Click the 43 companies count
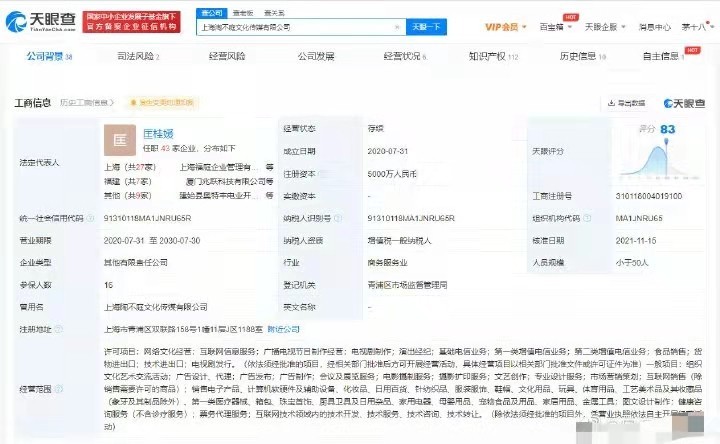Viewport: 720px width, 444px height. coord(165,148)
